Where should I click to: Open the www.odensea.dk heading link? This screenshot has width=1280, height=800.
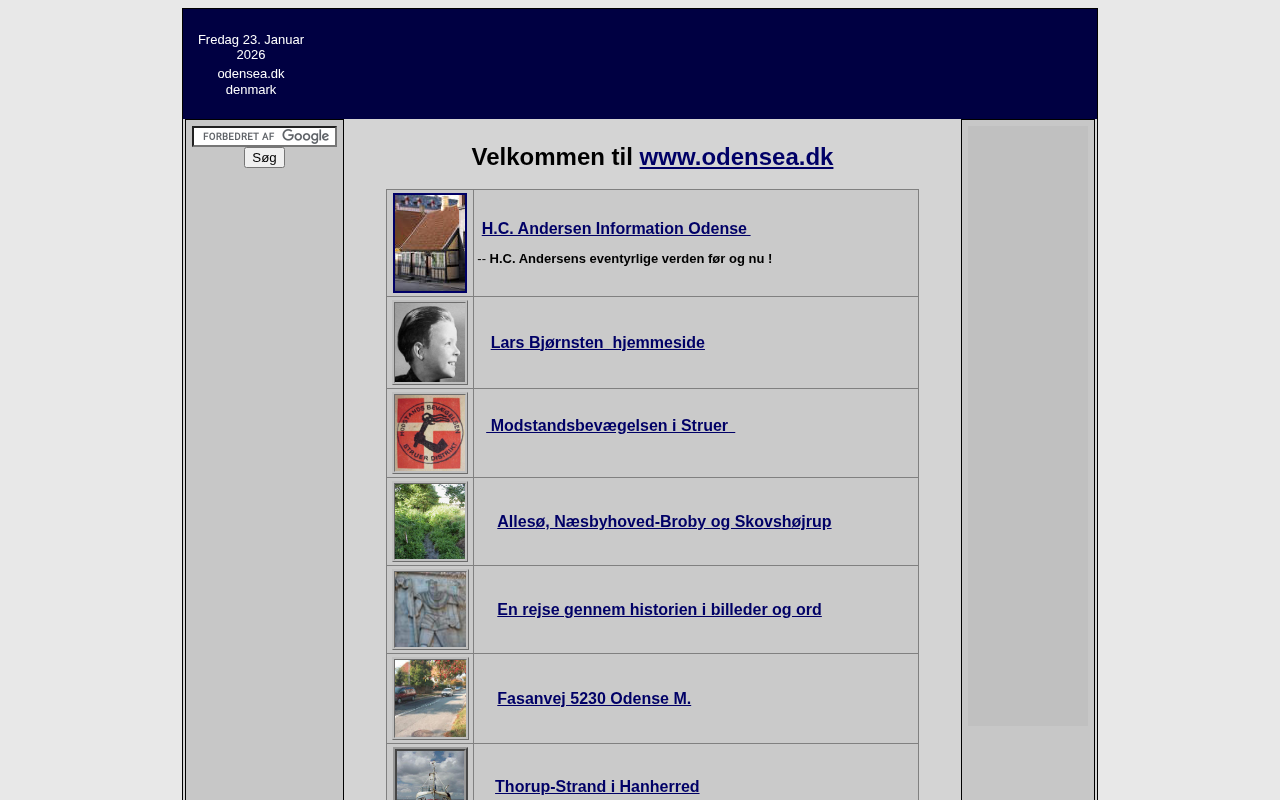click(x=736, y=157)
